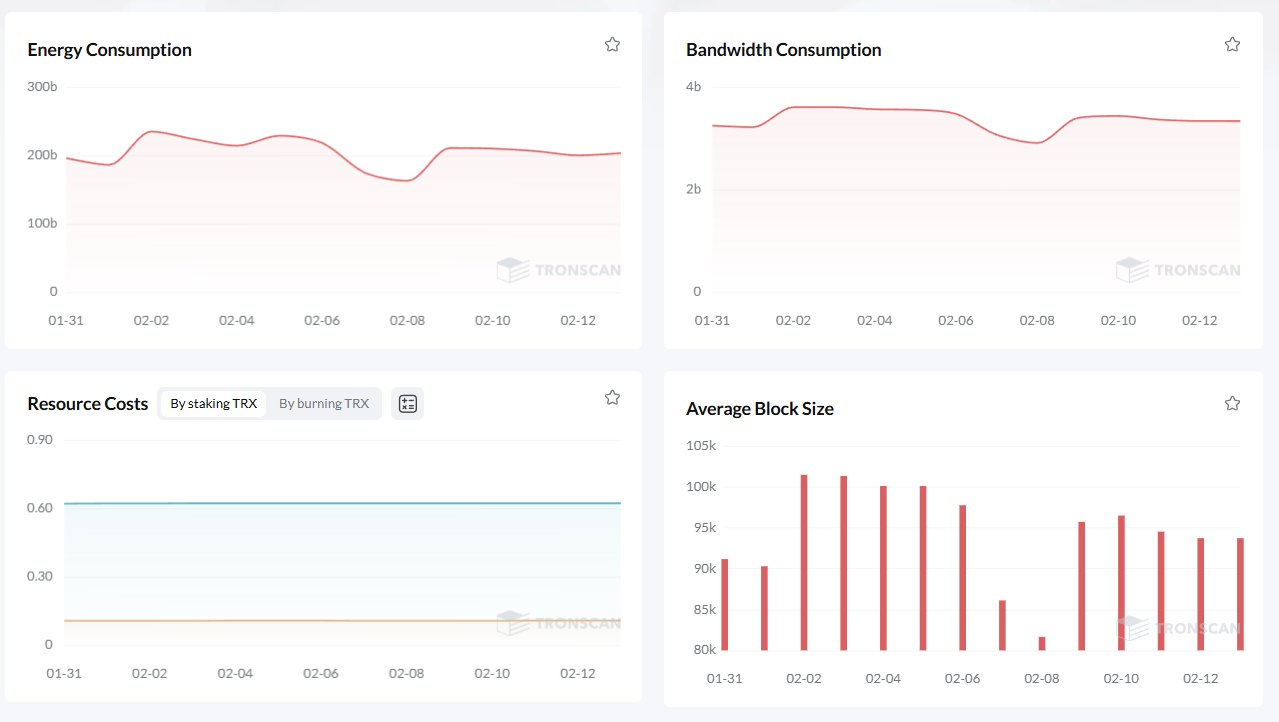Bookmark Average Block Size using star icon
This screenshot has height=722, width=1279.
click(1232, 403)
